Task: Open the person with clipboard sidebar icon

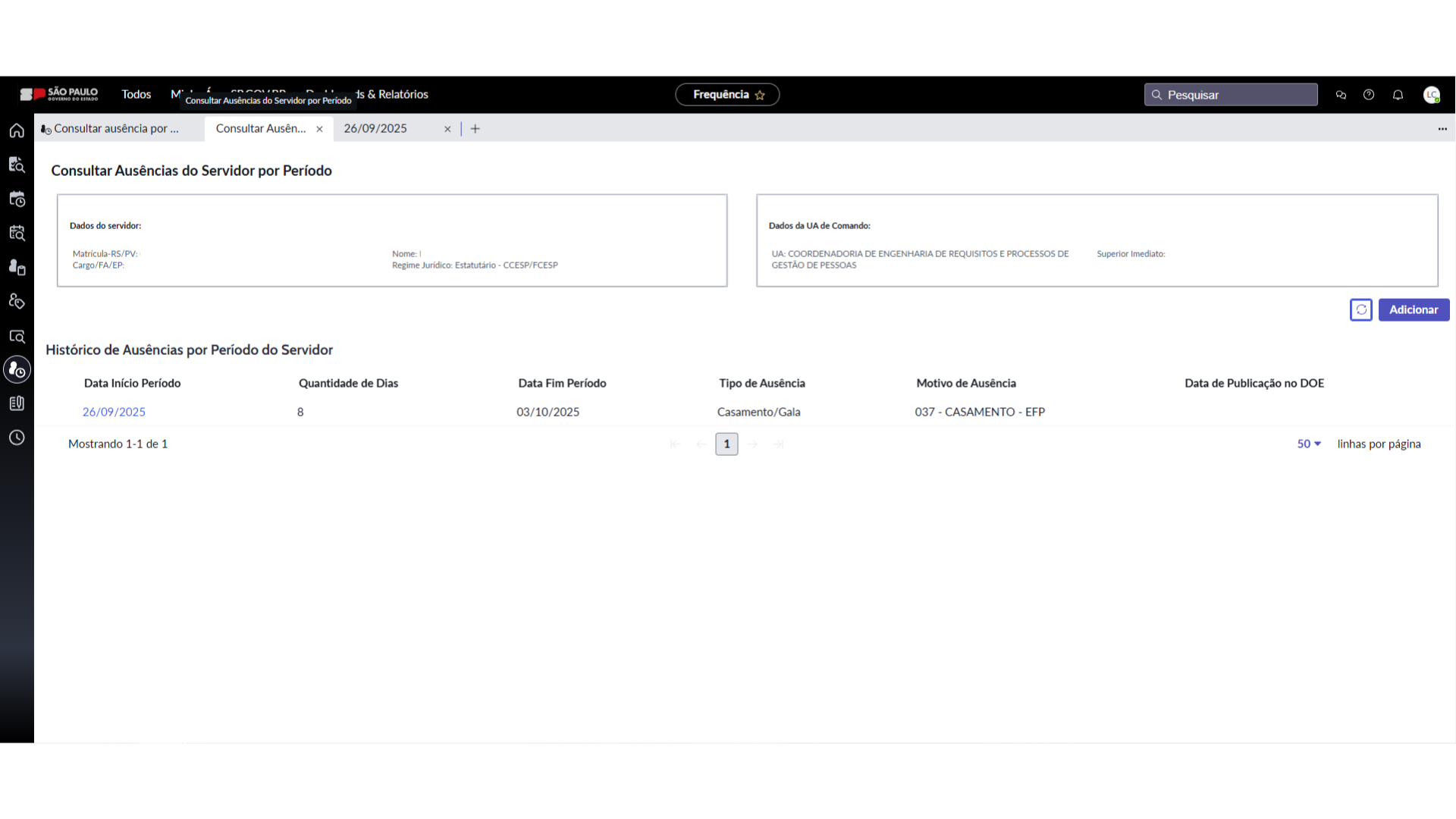Action: click(x=17, y=267)
